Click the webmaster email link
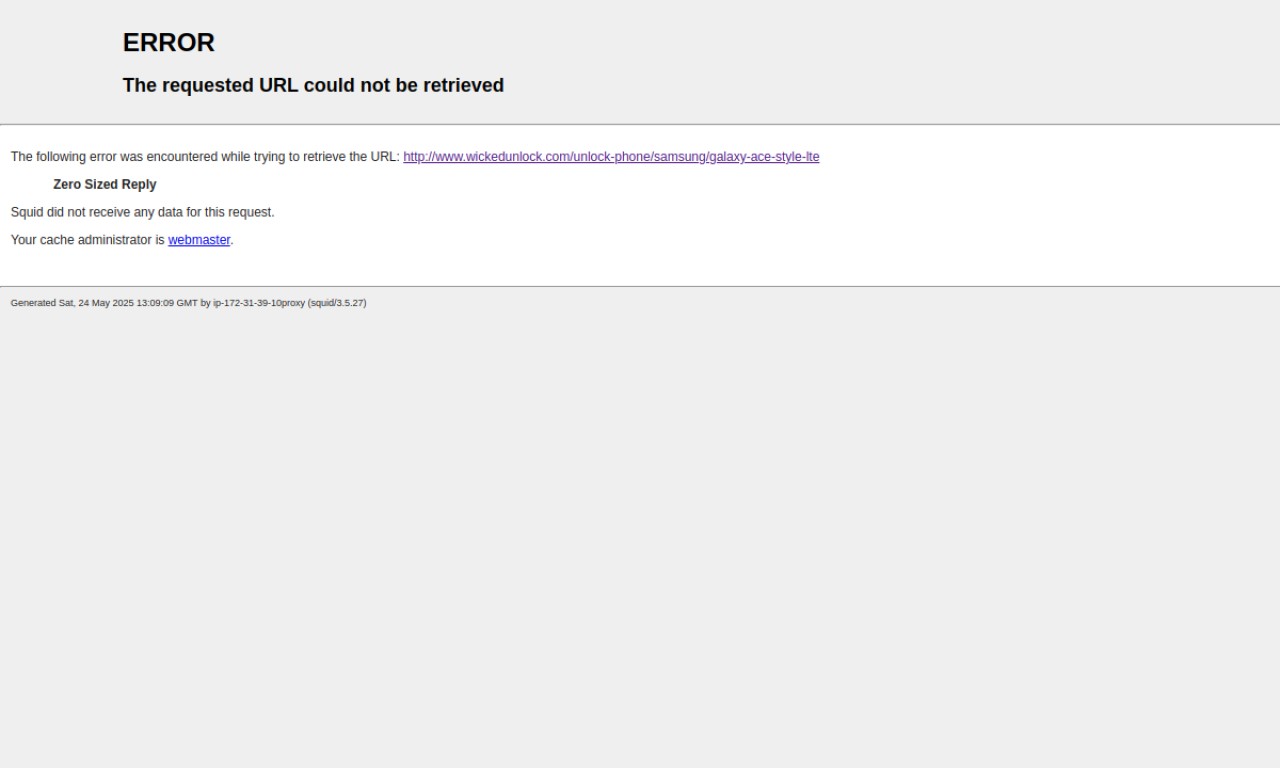 [x=199, y=240]
